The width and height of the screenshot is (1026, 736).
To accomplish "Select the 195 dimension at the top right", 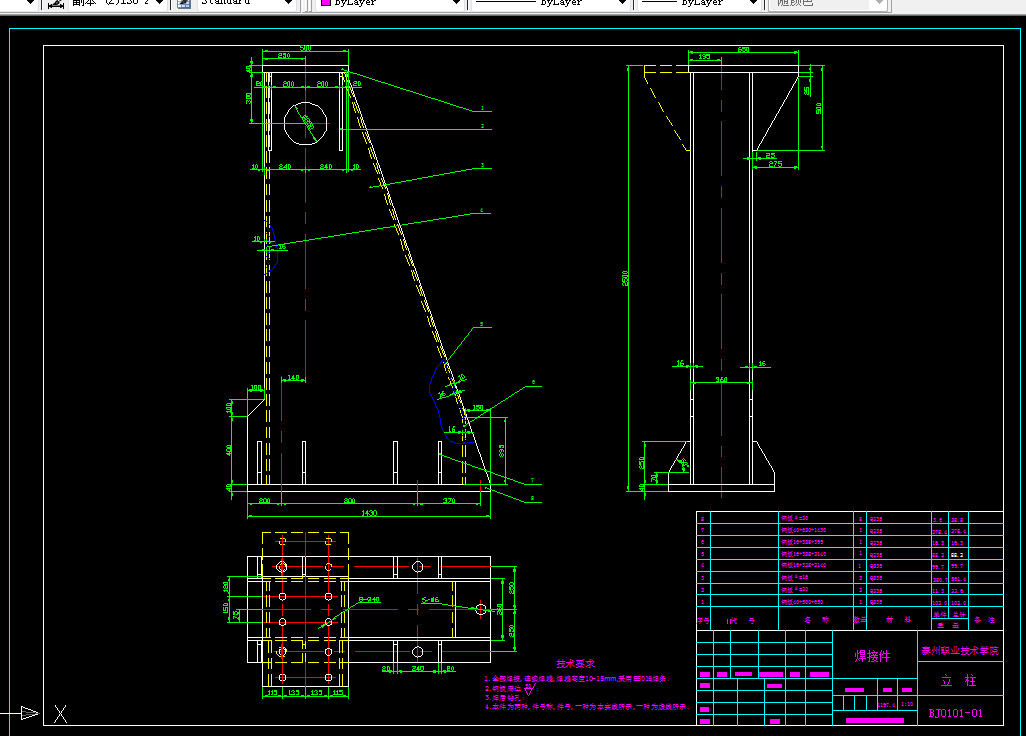I will point(704,57).
